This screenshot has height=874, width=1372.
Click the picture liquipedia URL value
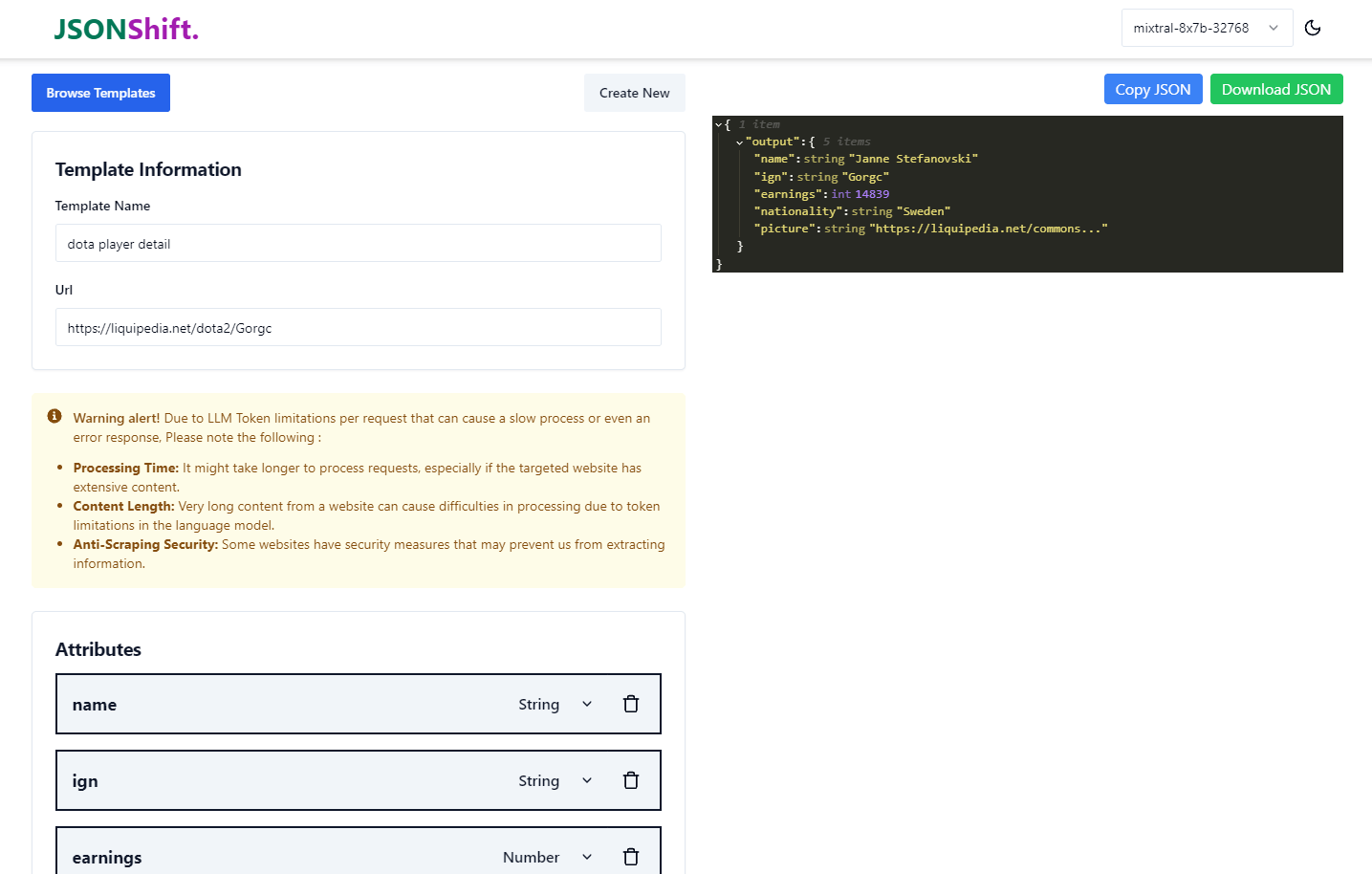(x=989, y=229)
